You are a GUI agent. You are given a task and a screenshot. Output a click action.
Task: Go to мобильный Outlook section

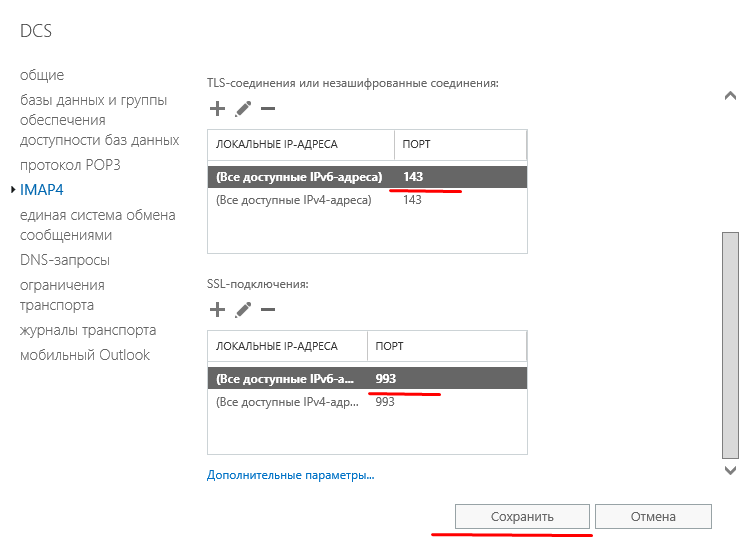tap(85, 355)
